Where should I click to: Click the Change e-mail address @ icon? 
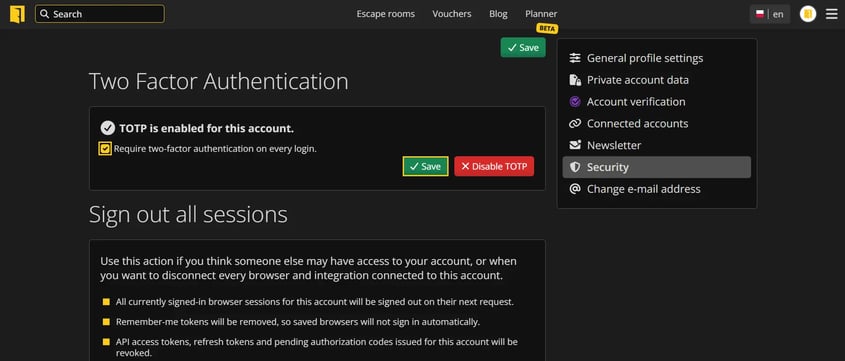pyautogui.click(x=575, y=189)
